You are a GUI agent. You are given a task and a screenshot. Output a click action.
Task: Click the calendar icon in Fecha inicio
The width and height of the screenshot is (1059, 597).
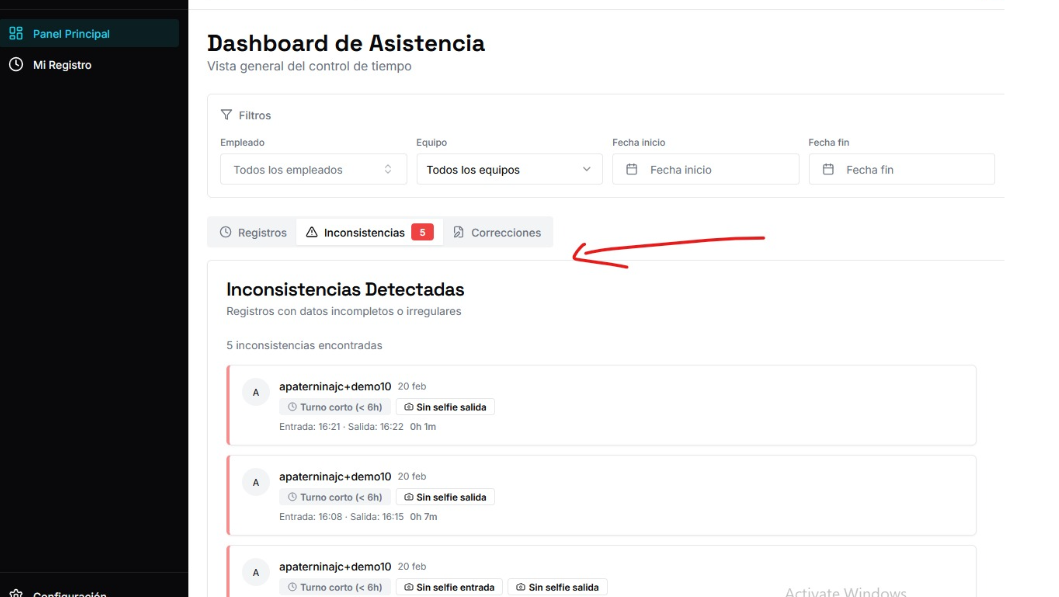(x=631, y=170)
